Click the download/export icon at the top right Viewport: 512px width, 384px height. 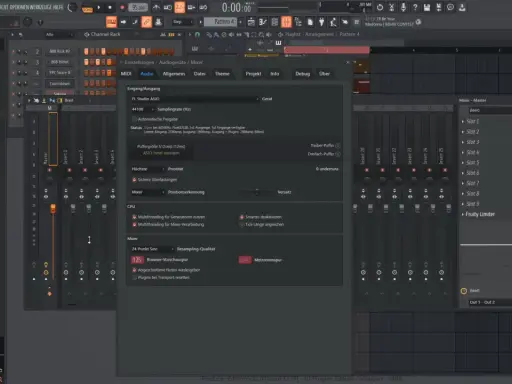(x=462, y=7)
